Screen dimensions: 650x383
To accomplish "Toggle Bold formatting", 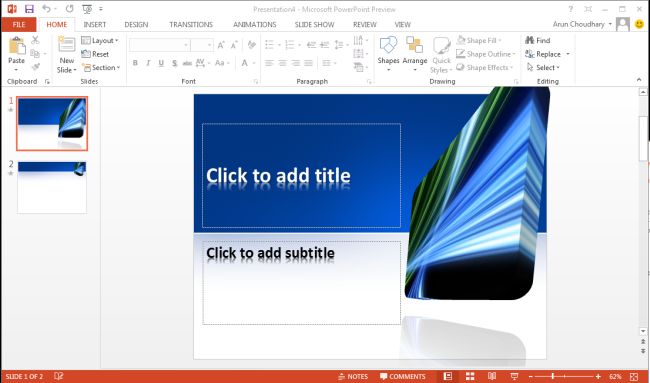I will 135,63.
